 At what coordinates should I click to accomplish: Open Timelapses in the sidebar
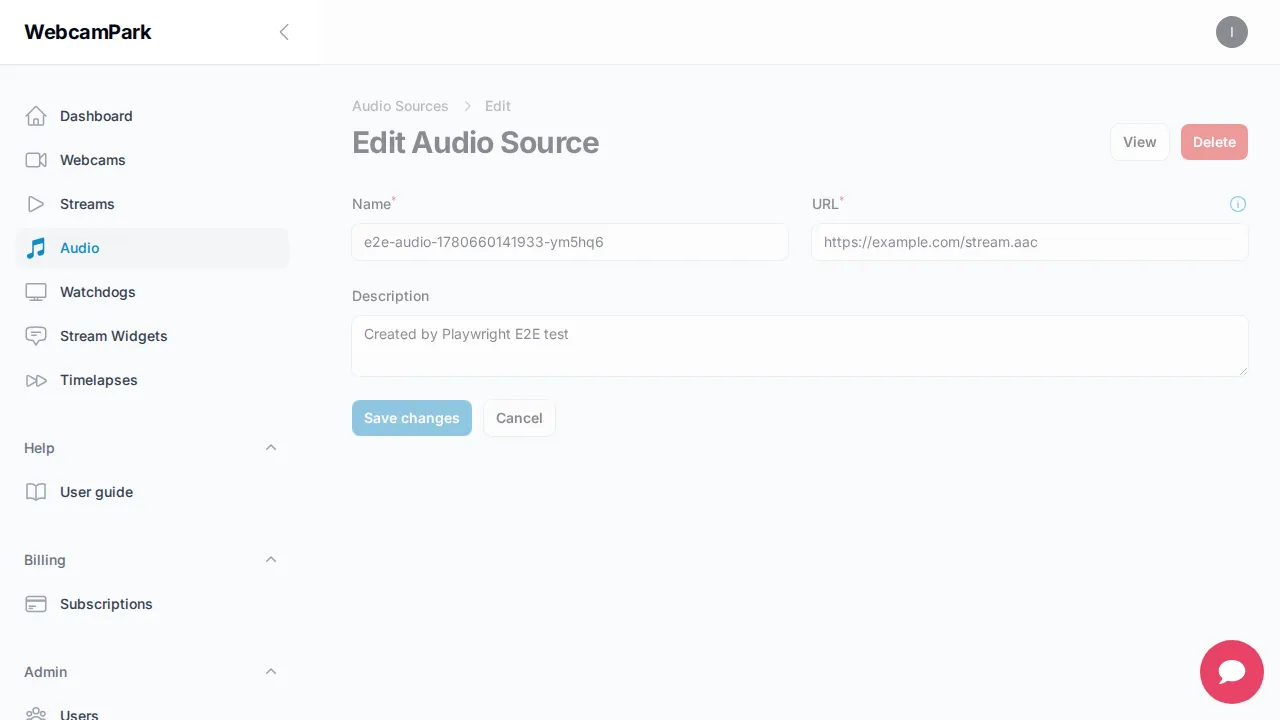(x=152, y=380)
